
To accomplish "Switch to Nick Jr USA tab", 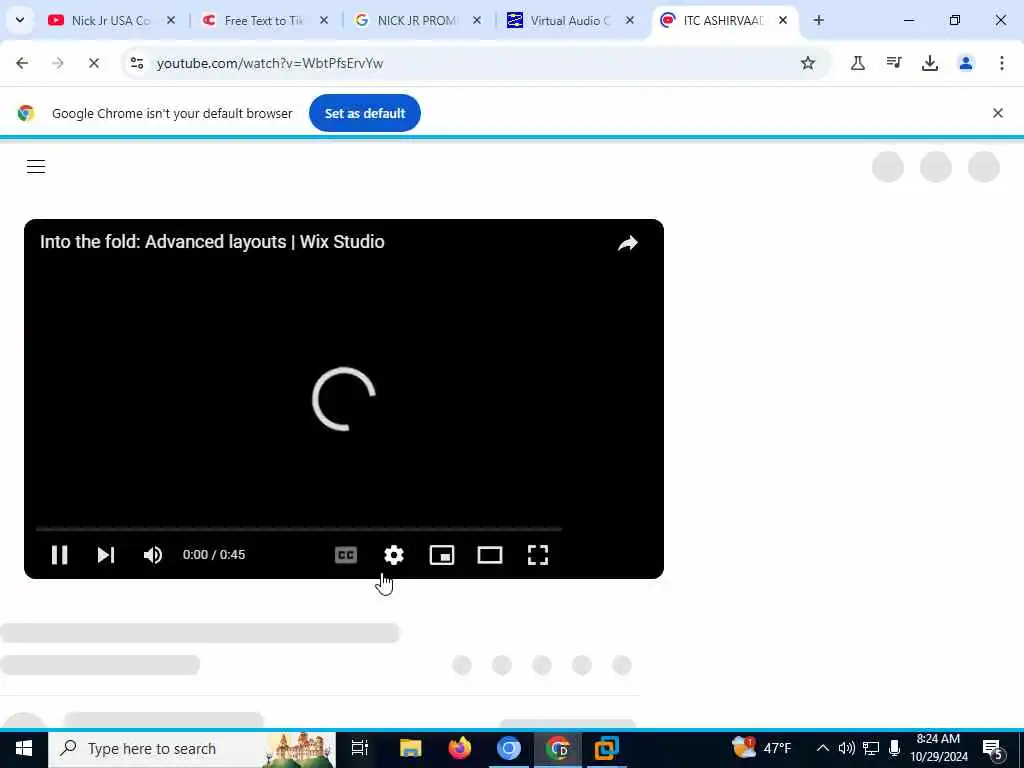I will [111, 20].
